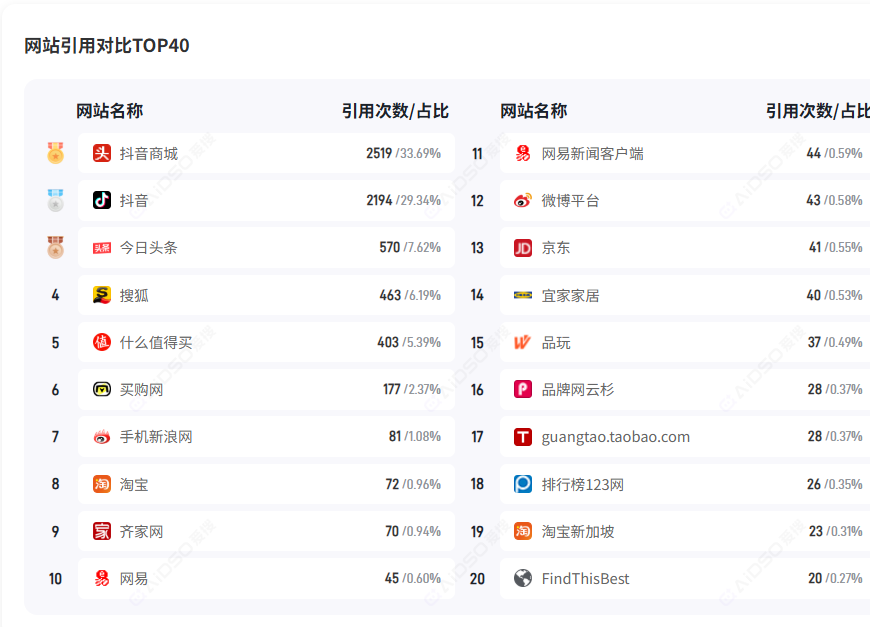The image size is (870, 627).
Task: Click the 买购网 logo icon
Action: [x=103, y=388]
